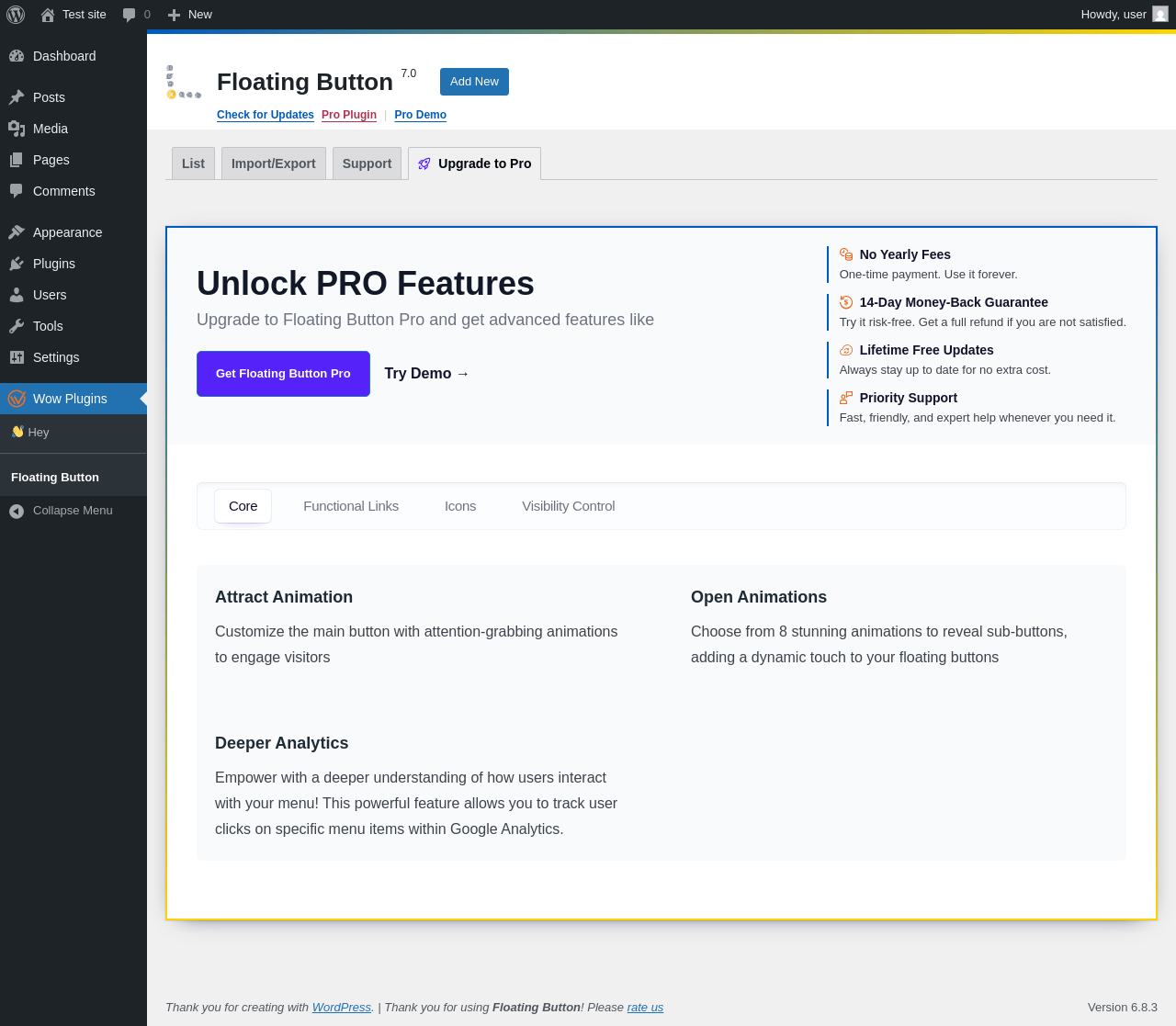
Task: Go to Posts menu item
Action: pos(73,97)
